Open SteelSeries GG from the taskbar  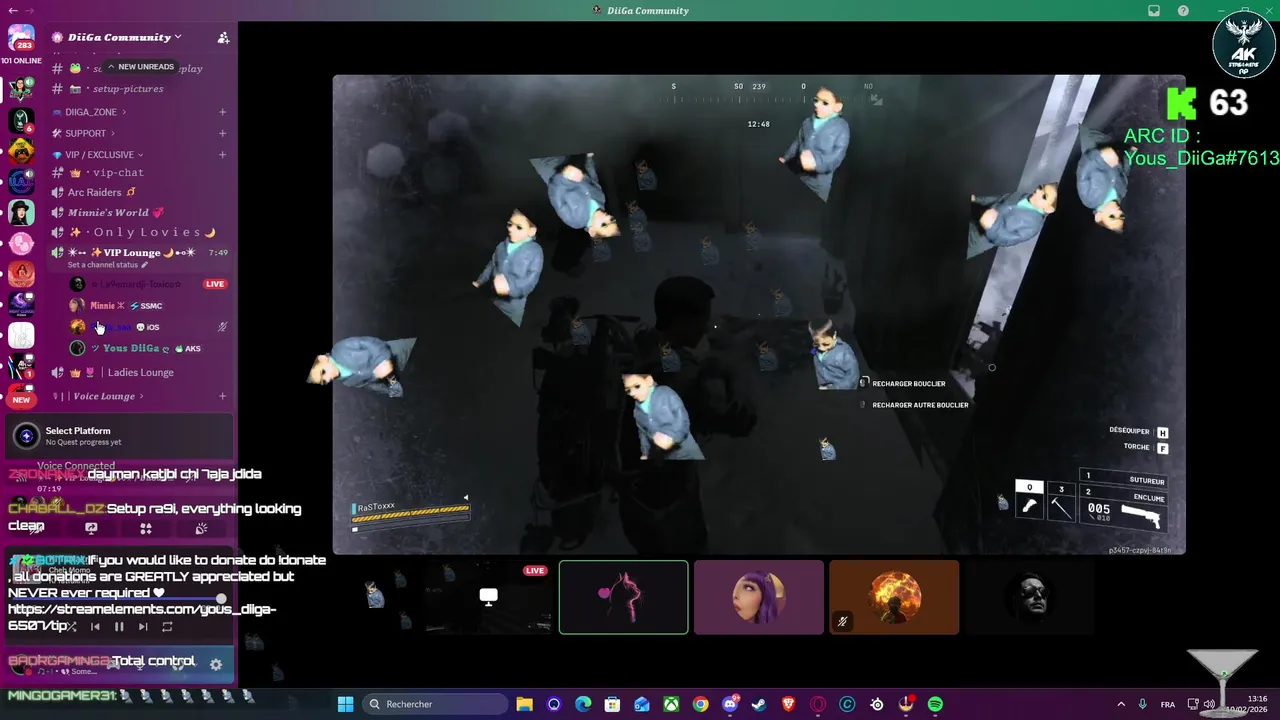click(x=877, y=704)
